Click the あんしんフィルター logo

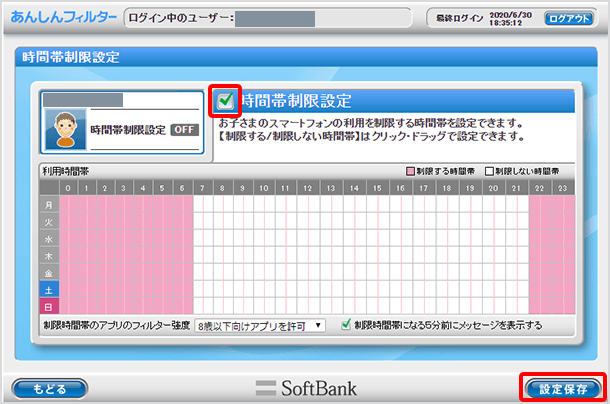tap(62, 18)
